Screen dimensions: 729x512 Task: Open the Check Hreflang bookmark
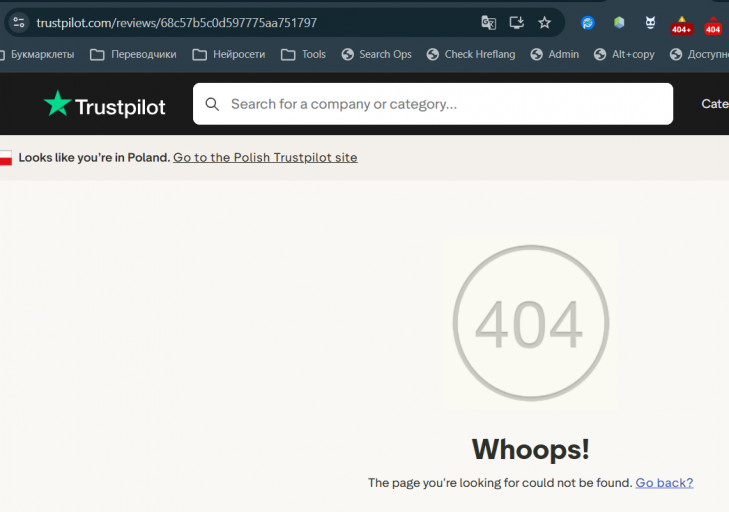[471, 54]
